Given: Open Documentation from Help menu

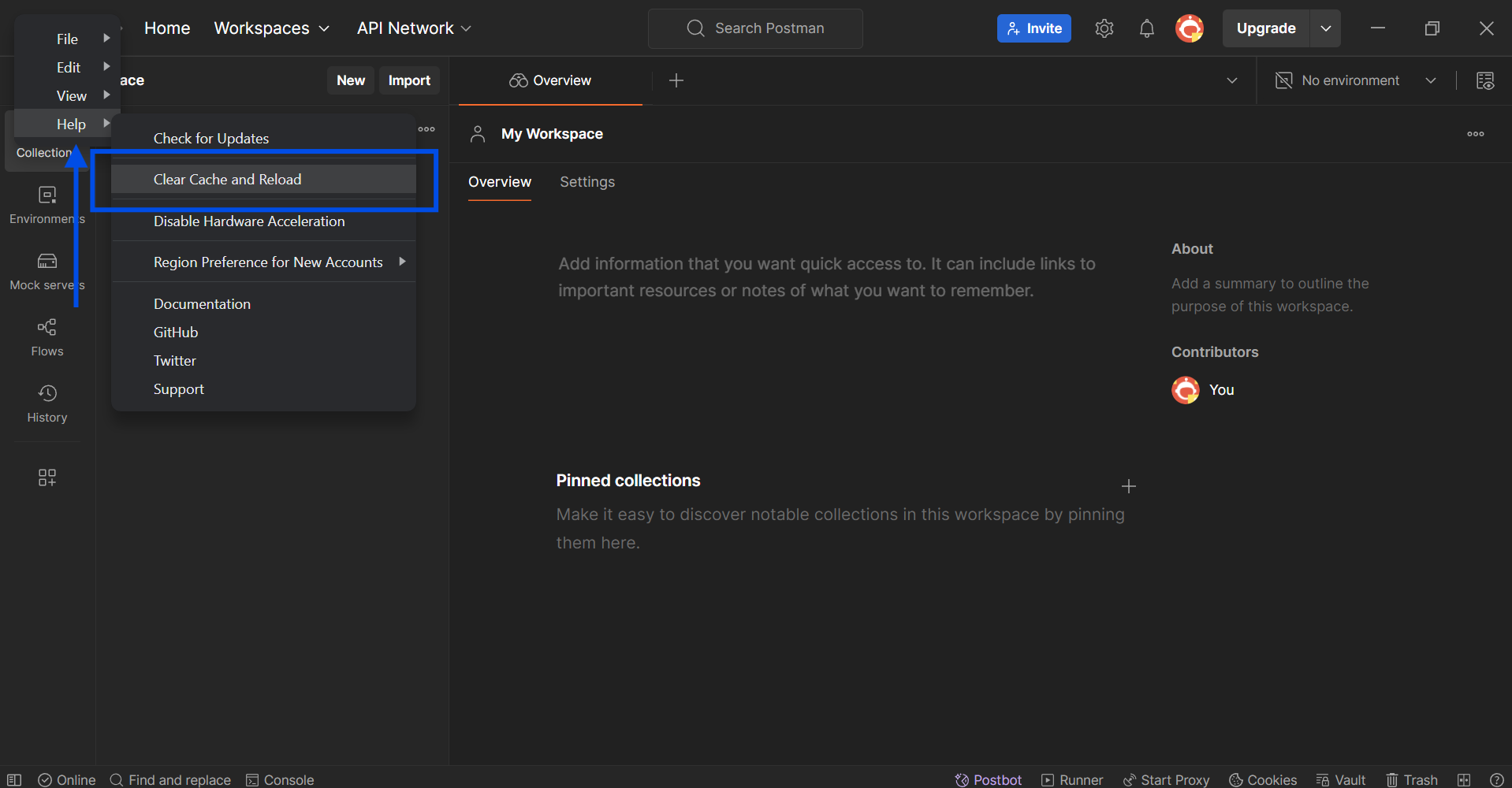Looking at the screenshot, I should pos(263,304).
